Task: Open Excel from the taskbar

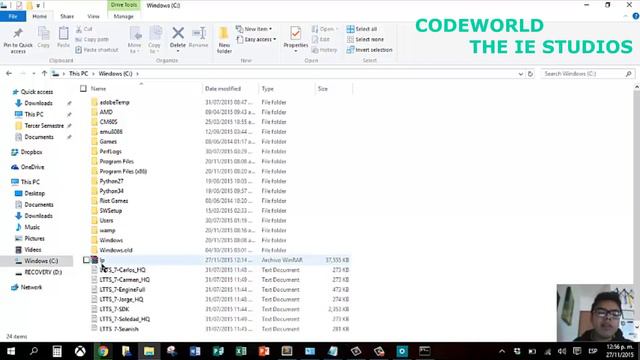Action: [241, 351]
